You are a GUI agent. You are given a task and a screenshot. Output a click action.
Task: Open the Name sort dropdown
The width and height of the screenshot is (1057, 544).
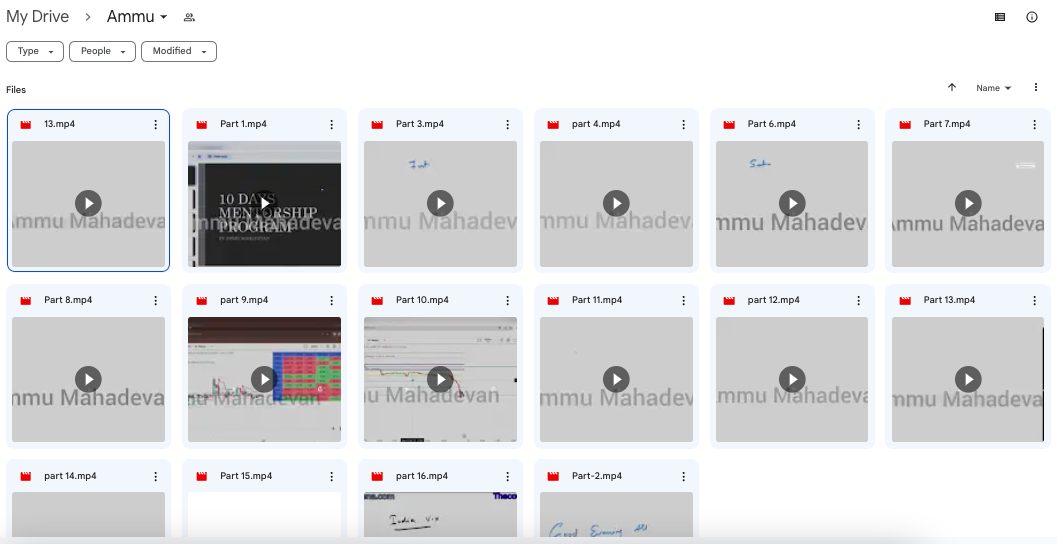[993, 88]
